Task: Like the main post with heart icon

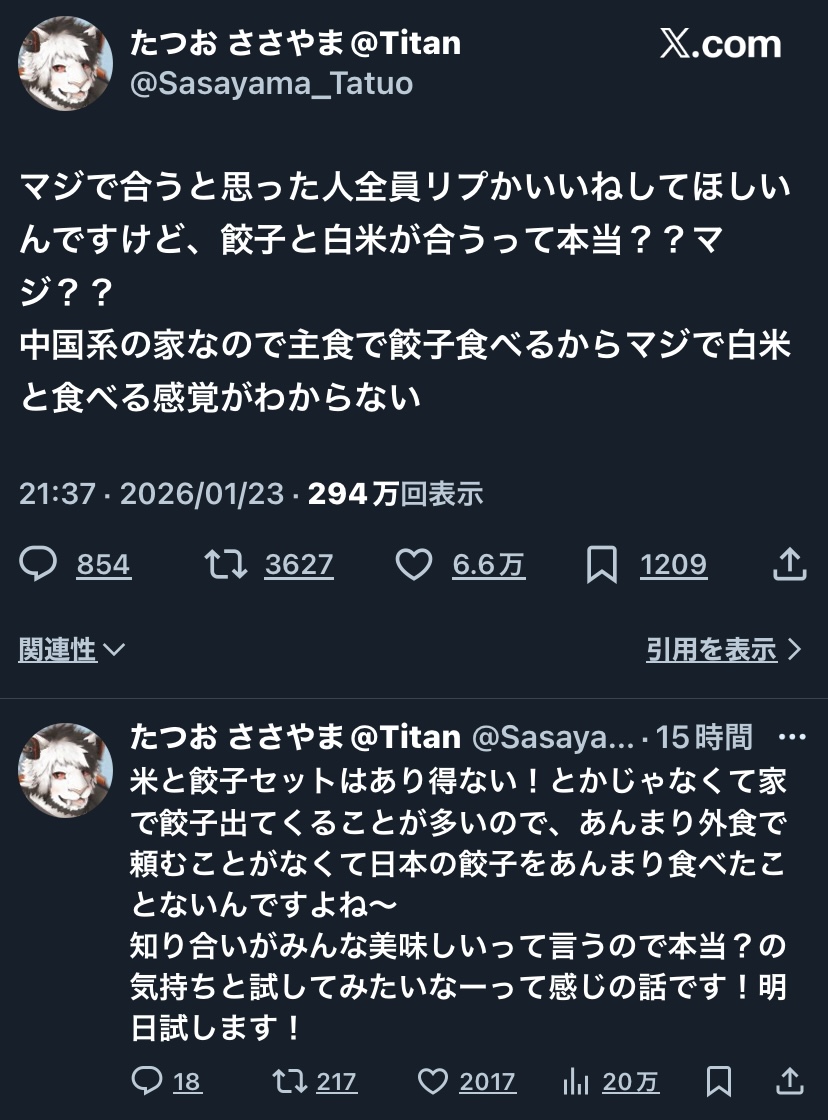Action: click(413, 565)
